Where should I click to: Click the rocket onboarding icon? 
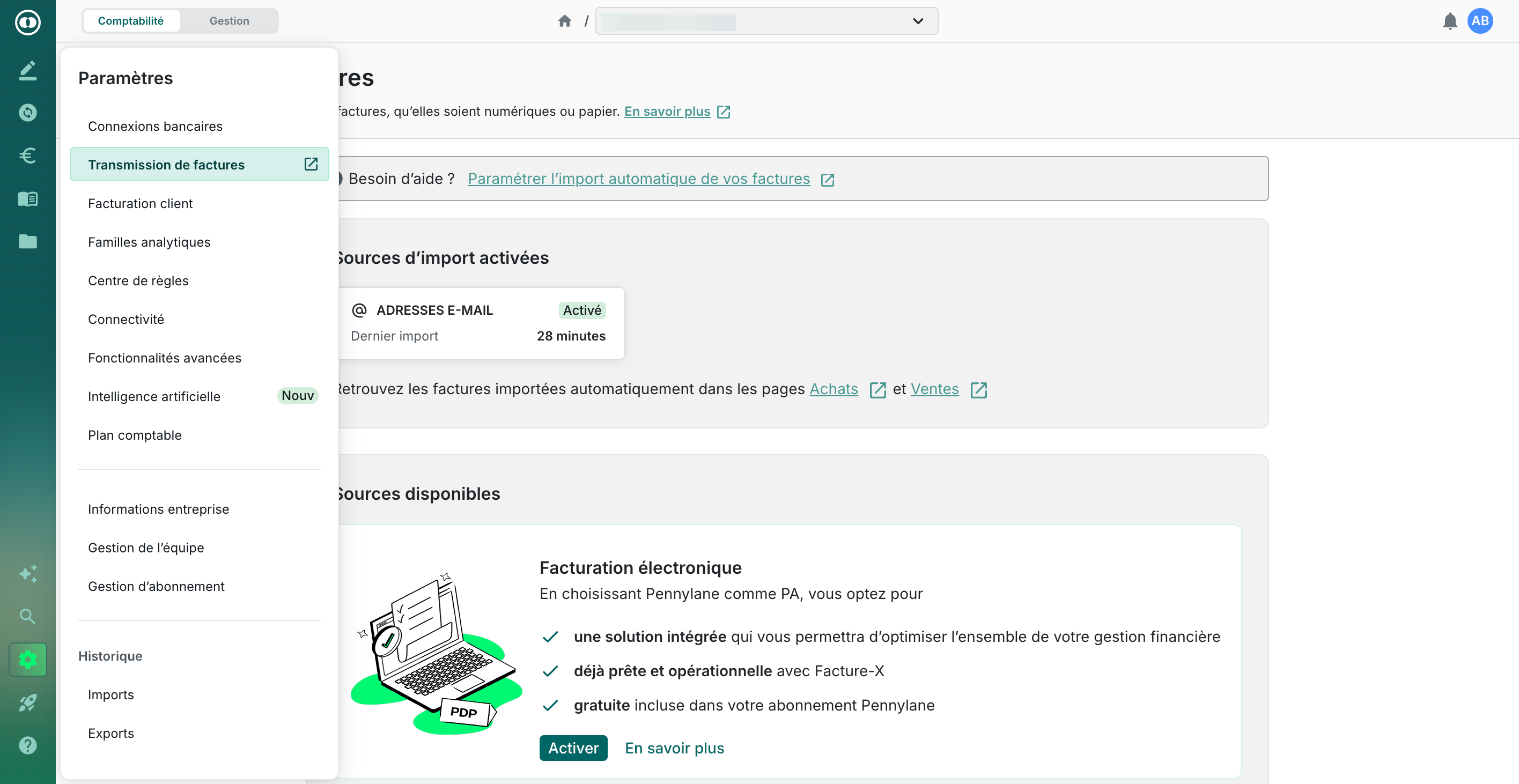[27, 702]
